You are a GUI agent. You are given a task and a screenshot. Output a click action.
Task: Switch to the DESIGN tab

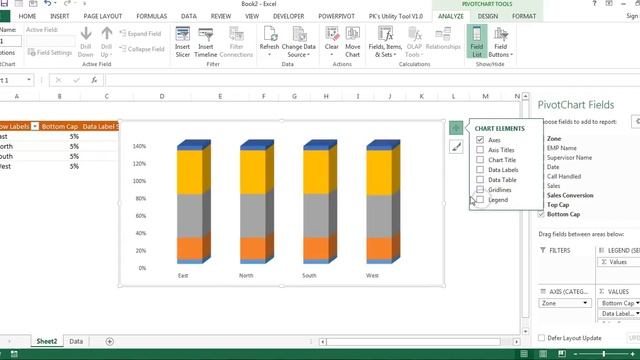point(488,16)
